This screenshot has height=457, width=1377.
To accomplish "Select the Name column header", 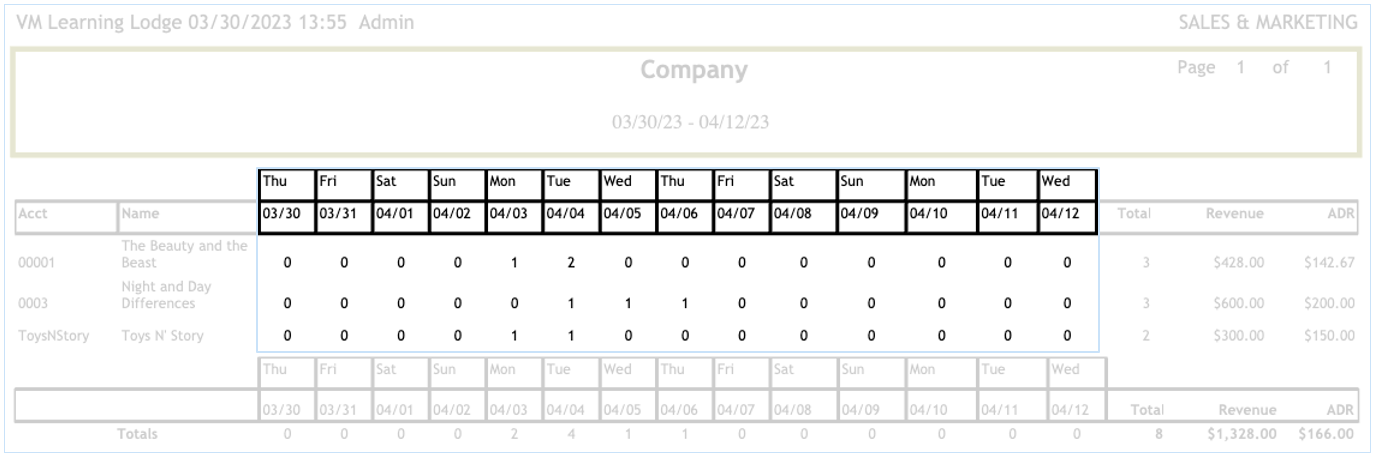I will tap(141, 213).
